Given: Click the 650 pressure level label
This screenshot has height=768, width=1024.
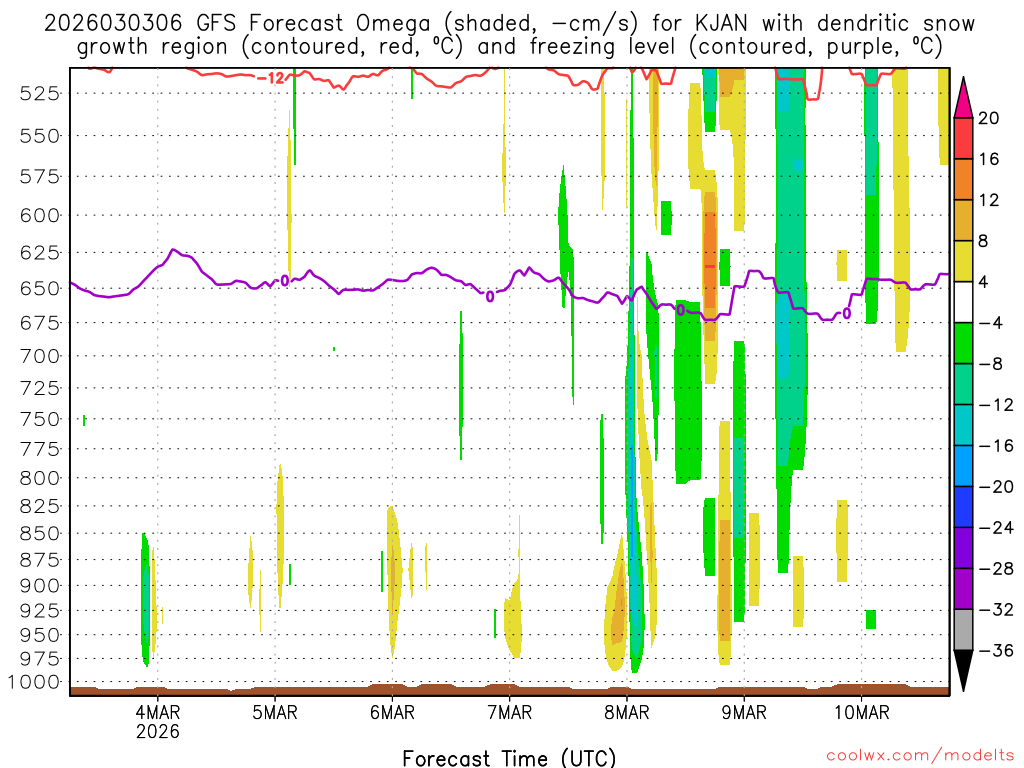Looking at the screenshot, I should point(39,288).
